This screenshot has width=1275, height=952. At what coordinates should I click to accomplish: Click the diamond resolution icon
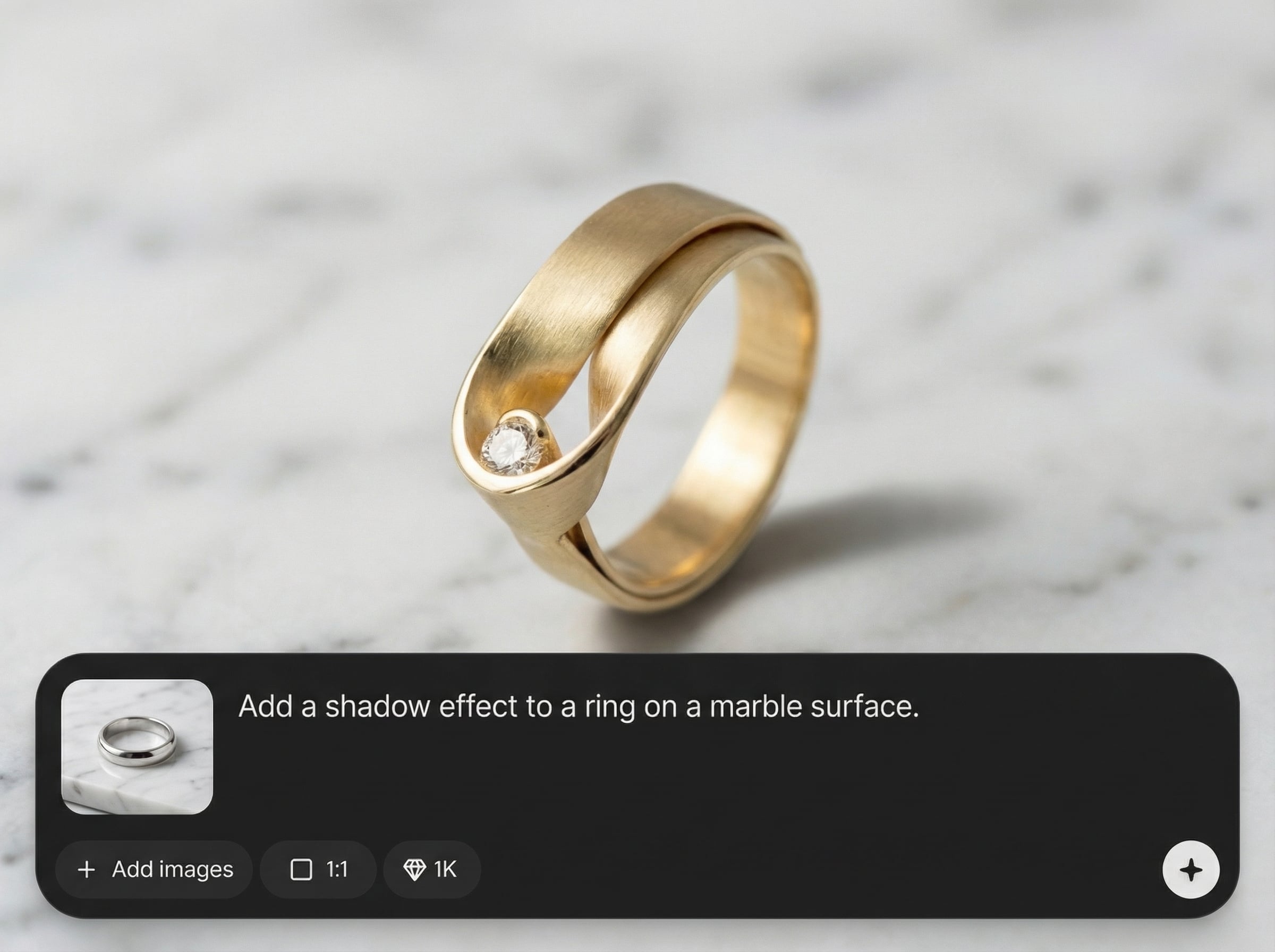[x=414, y=870]
